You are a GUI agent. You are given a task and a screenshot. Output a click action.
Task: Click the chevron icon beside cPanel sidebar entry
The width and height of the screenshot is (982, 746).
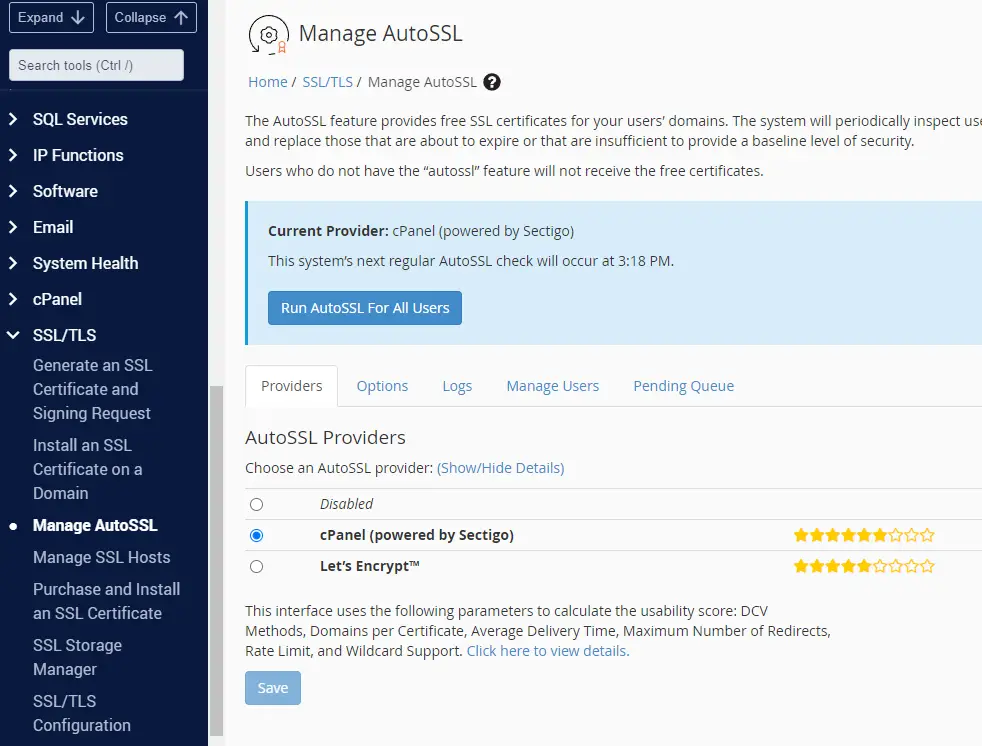tap(13, 299)
